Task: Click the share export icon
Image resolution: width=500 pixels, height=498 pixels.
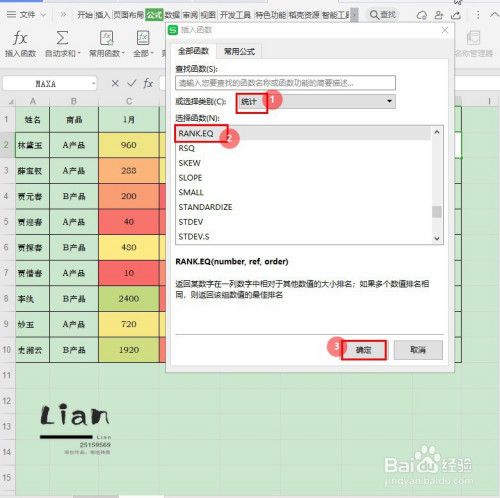Action: (x=456, y=15)
